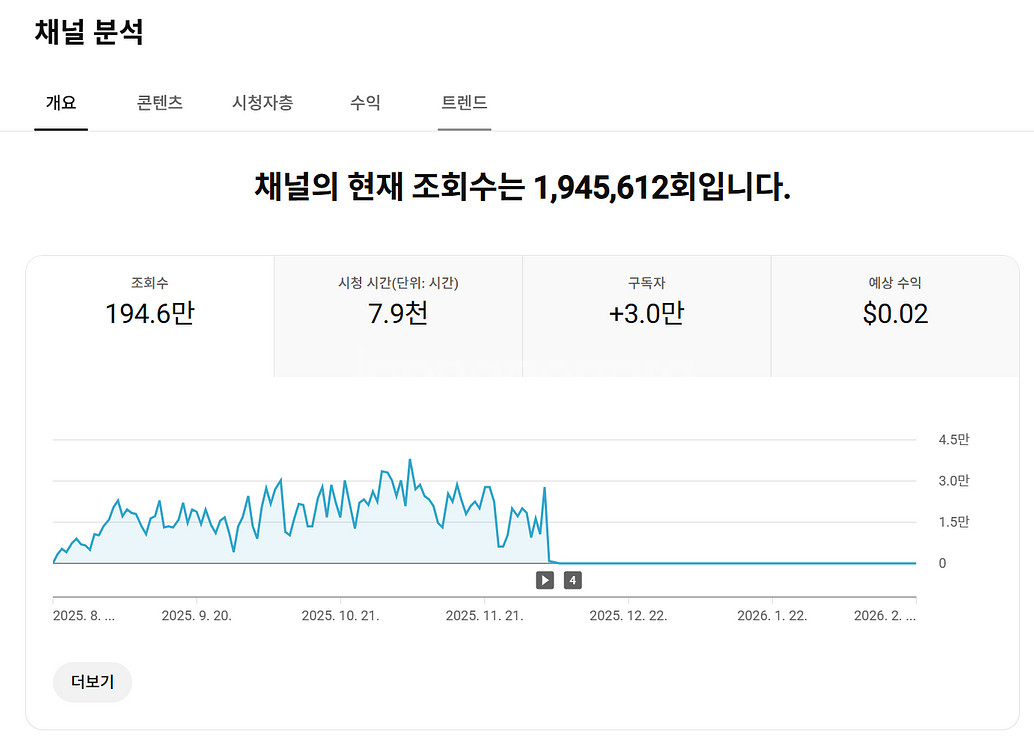Show the 시청 시간 metric chart
This screenshot has width=1034, height=750.
point(398,303)
